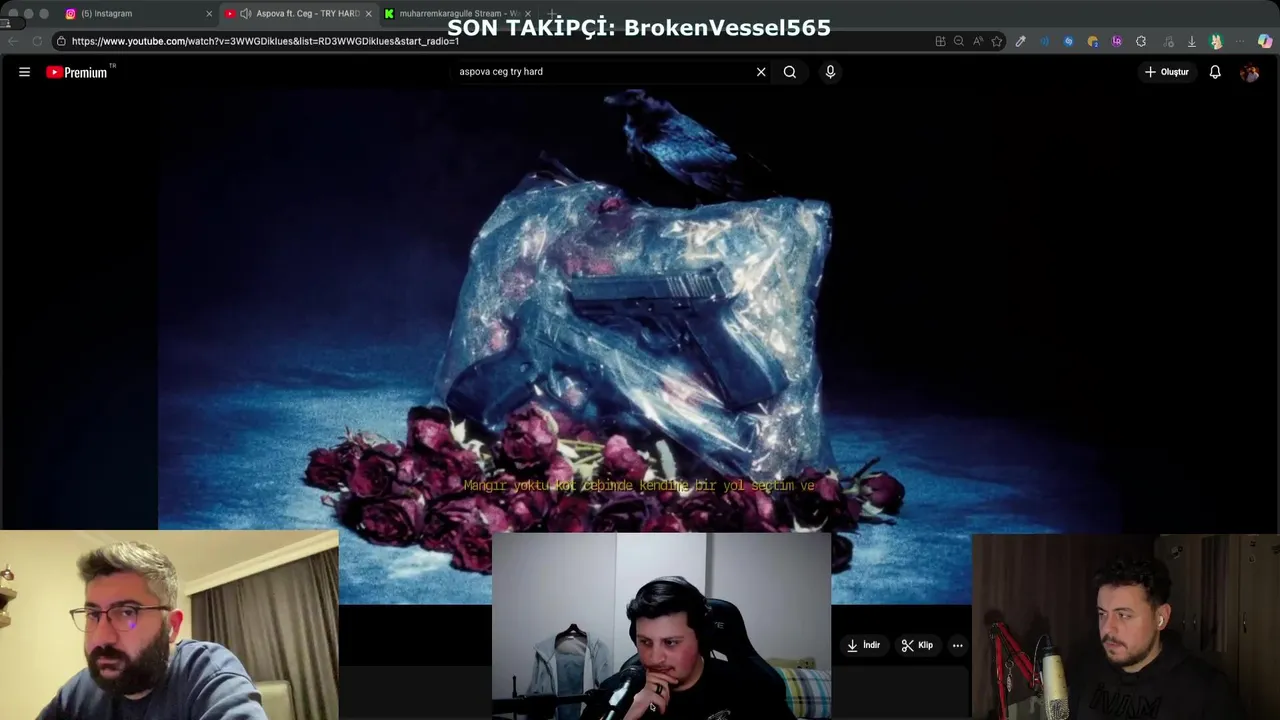View site info lock icon
Screen dimensions: 1280x720
[61, 41]
